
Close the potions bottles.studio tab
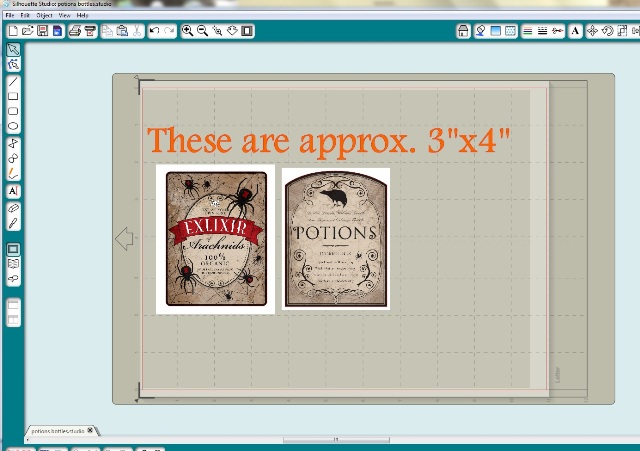tap(90, 430)
